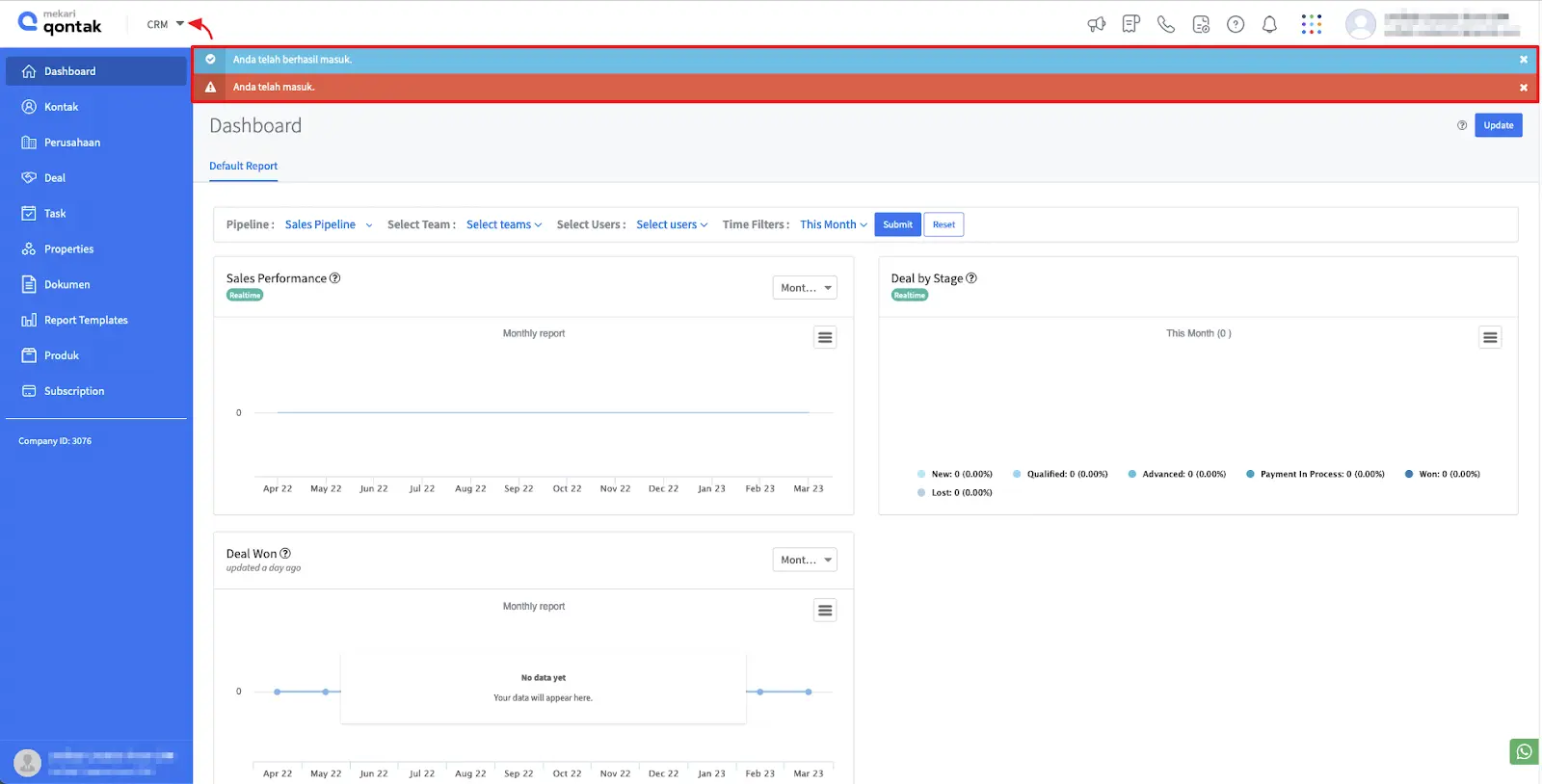
Task: Open the colorful app switcher grid
Action: 1311,25
